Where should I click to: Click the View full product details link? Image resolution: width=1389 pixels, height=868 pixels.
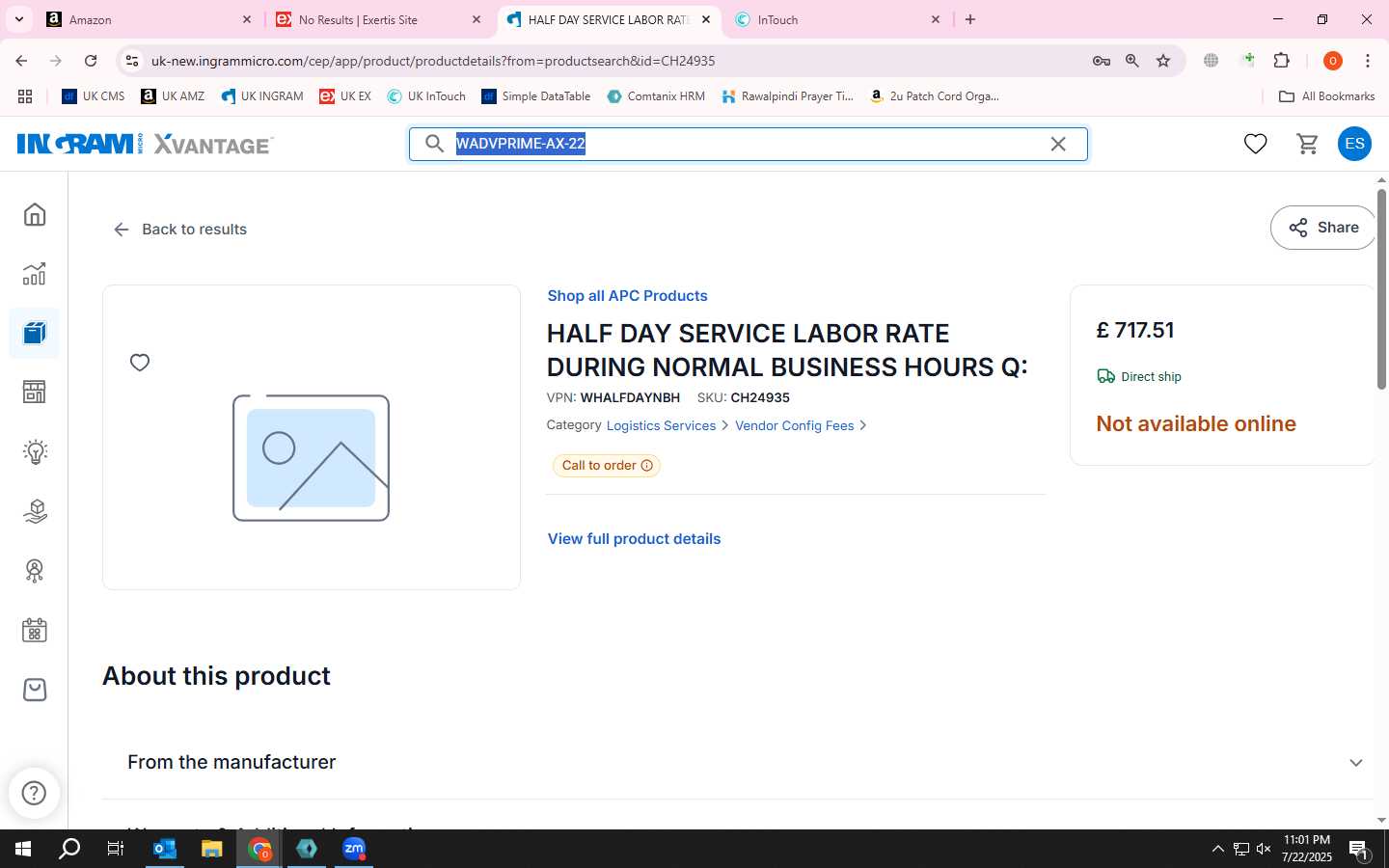click(x=635, y=539)
